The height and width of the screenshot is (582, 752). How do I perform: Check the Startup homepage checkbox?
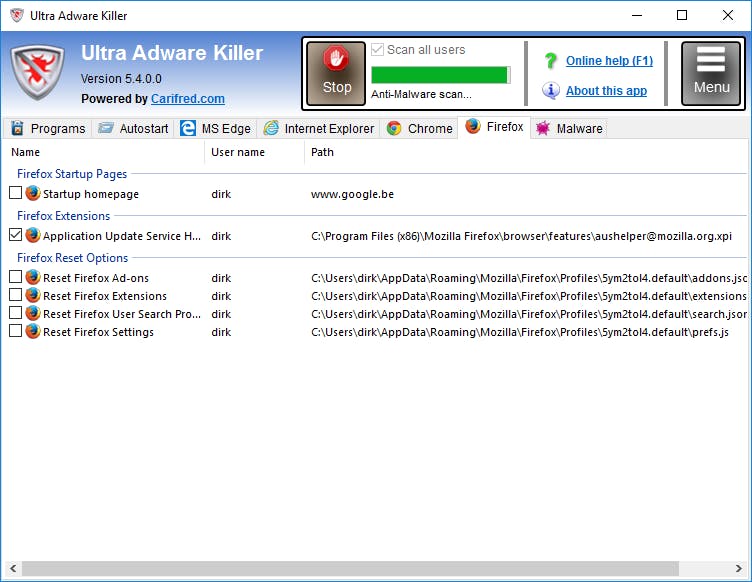point(15,193)
